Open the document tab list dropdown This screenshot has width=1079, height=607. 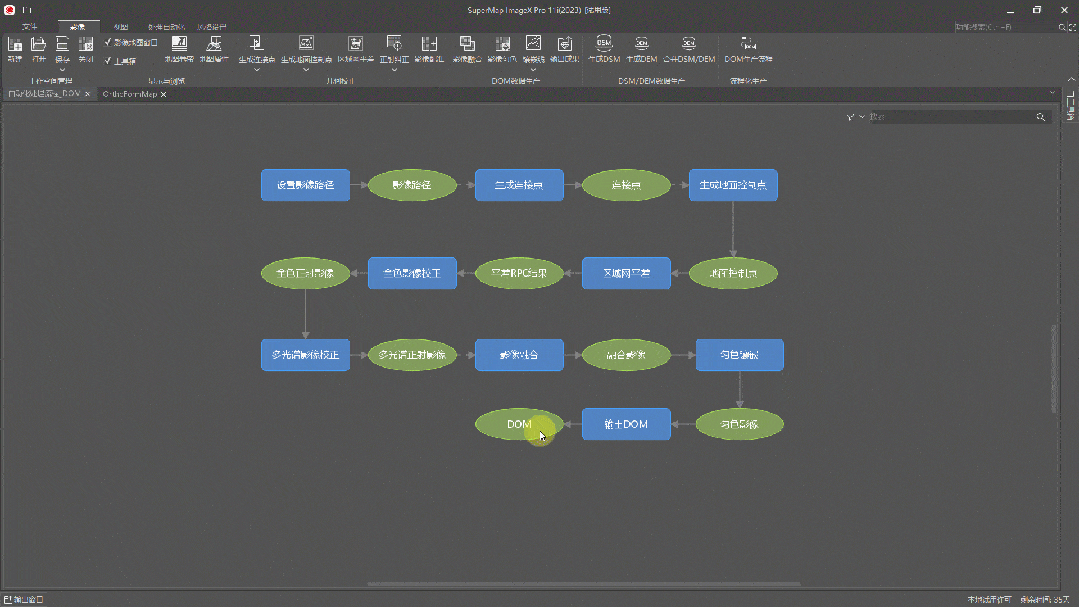(x=1051, y=93)
